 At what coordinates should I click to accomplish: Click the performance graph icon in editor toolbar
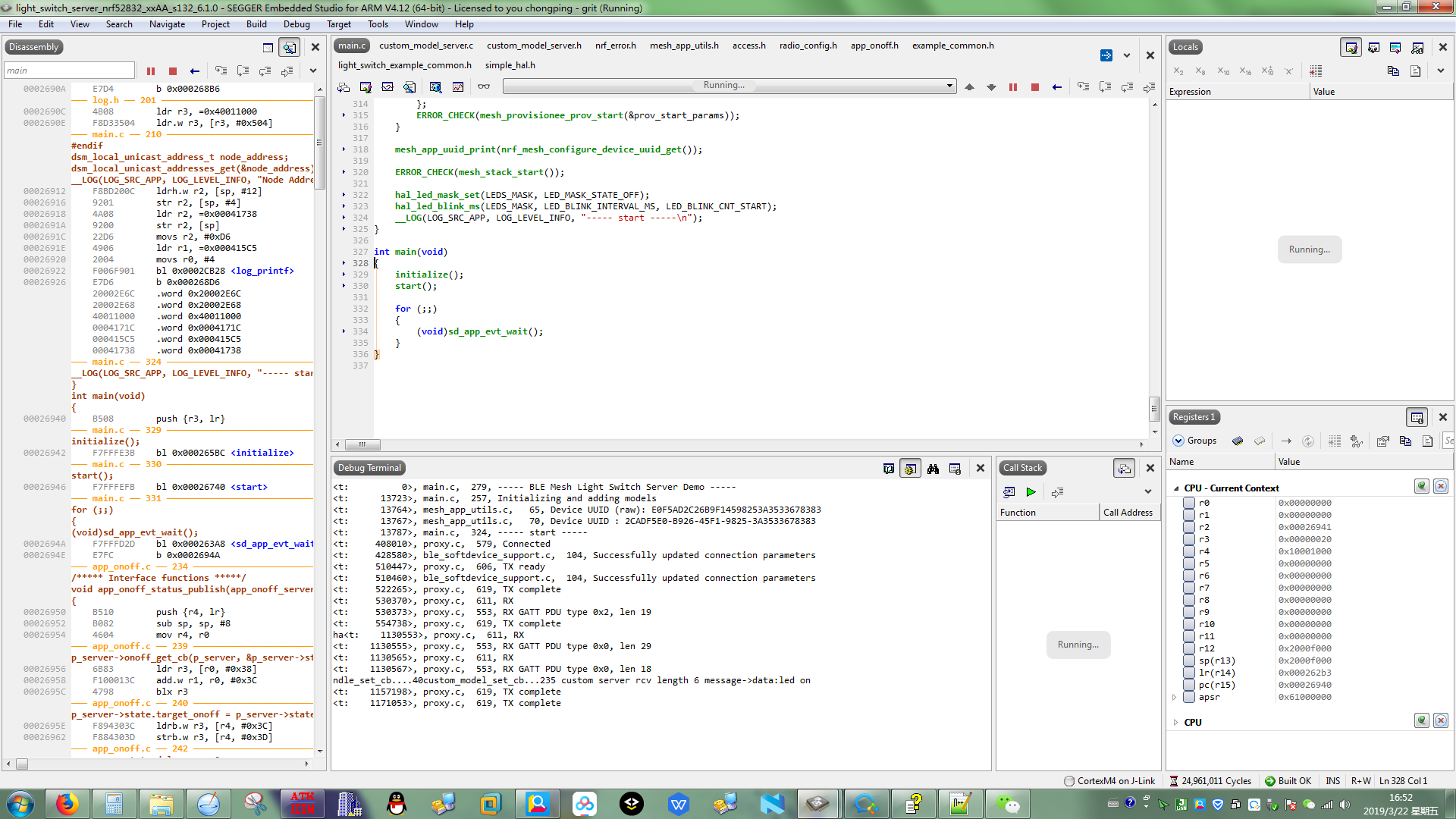[x=458, y=87]
